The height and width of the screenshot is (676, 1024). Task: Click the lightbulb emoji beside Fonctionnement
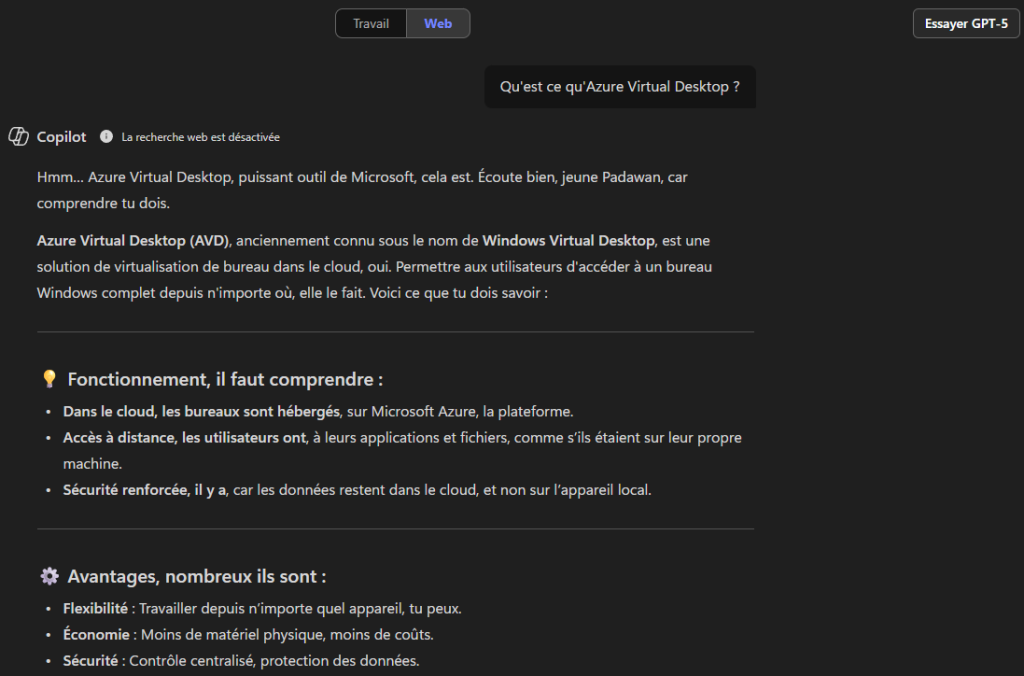pyautogui.click(x=49, y=379)
